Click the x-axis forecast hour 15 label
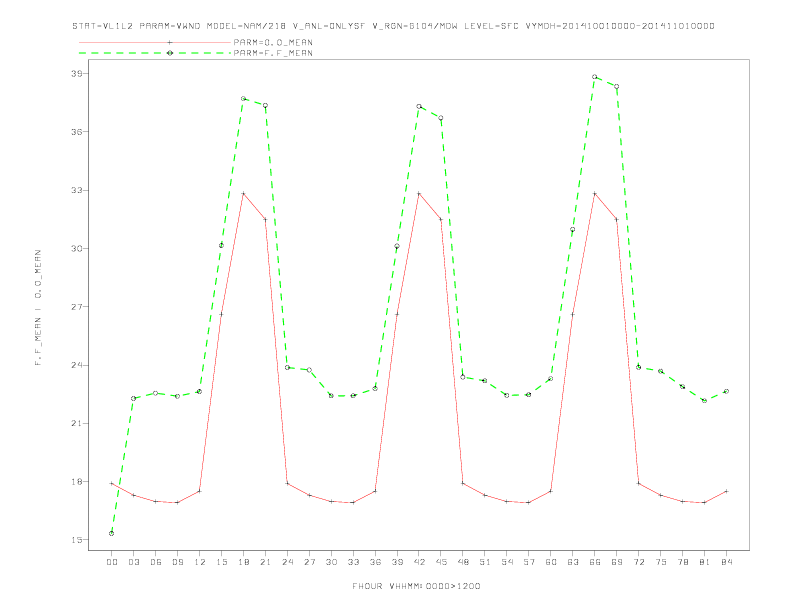This screenshot has width=792, height=612. [x=221, y=562]
